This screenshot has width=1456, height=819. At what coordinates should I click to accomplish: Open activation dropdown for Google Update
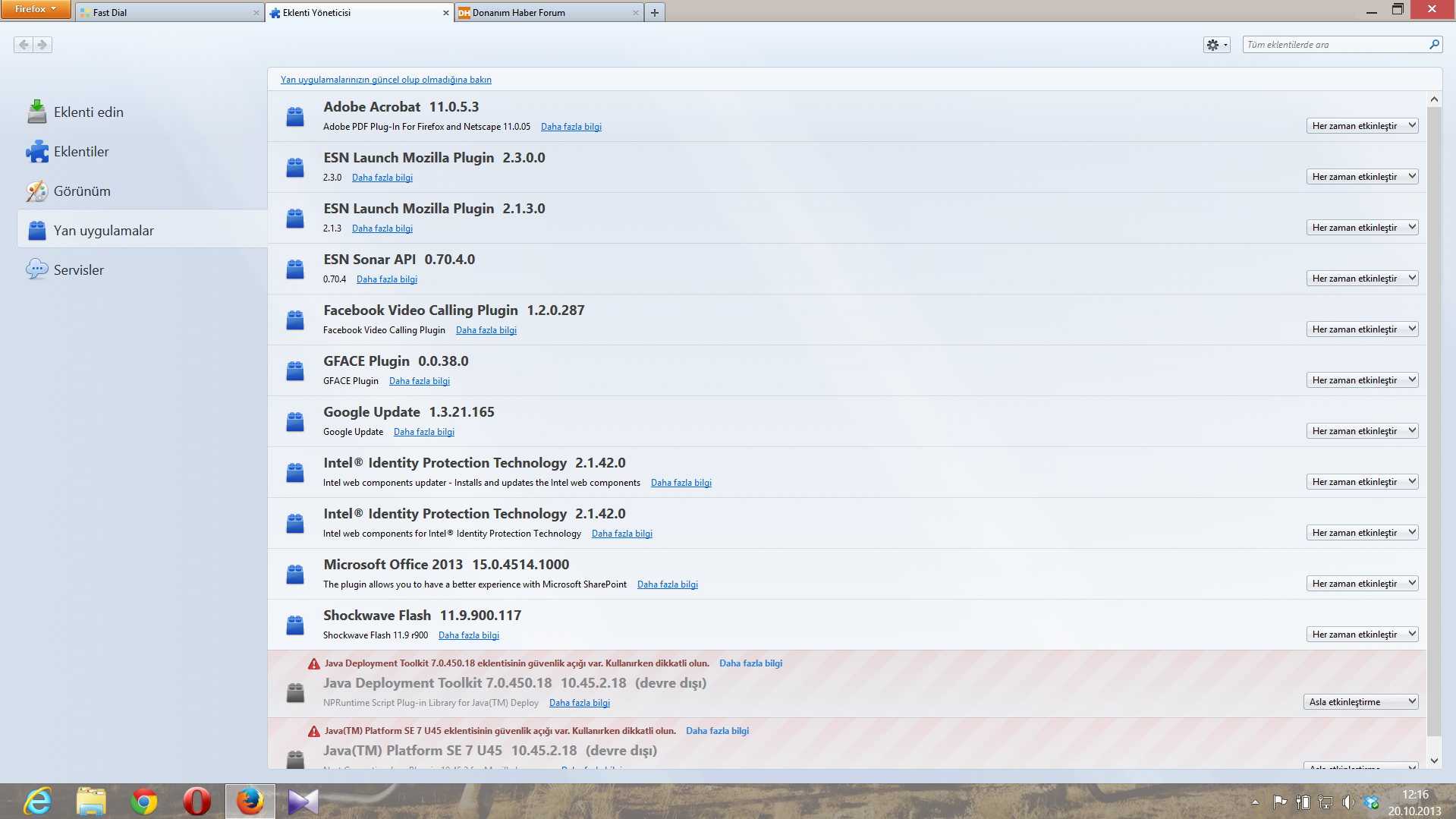tap(1362, 431)
